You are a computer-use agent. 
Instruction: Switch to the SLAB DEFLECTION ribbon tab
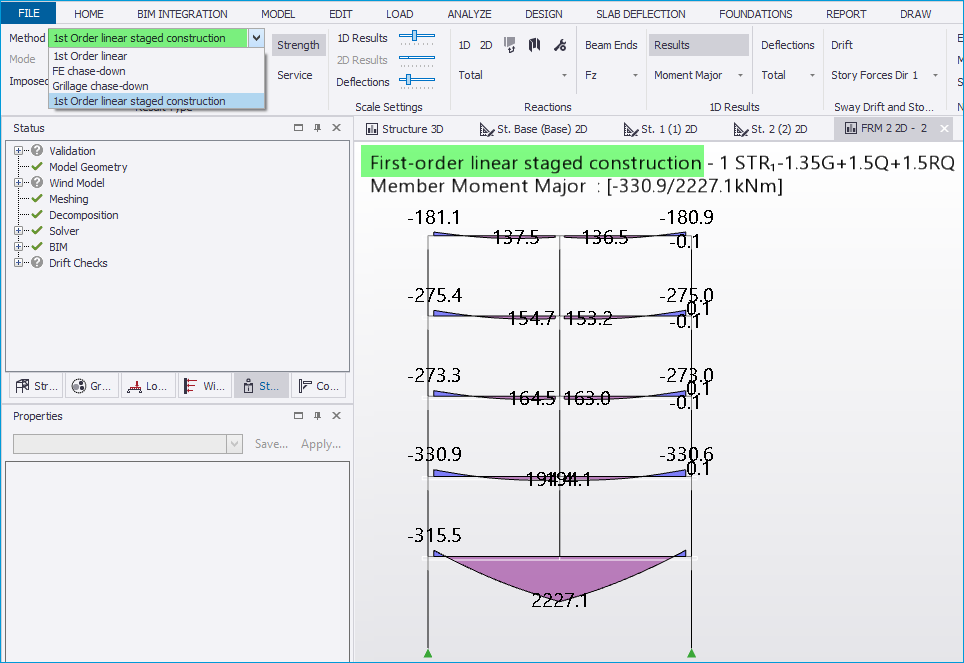click(640, 13)
